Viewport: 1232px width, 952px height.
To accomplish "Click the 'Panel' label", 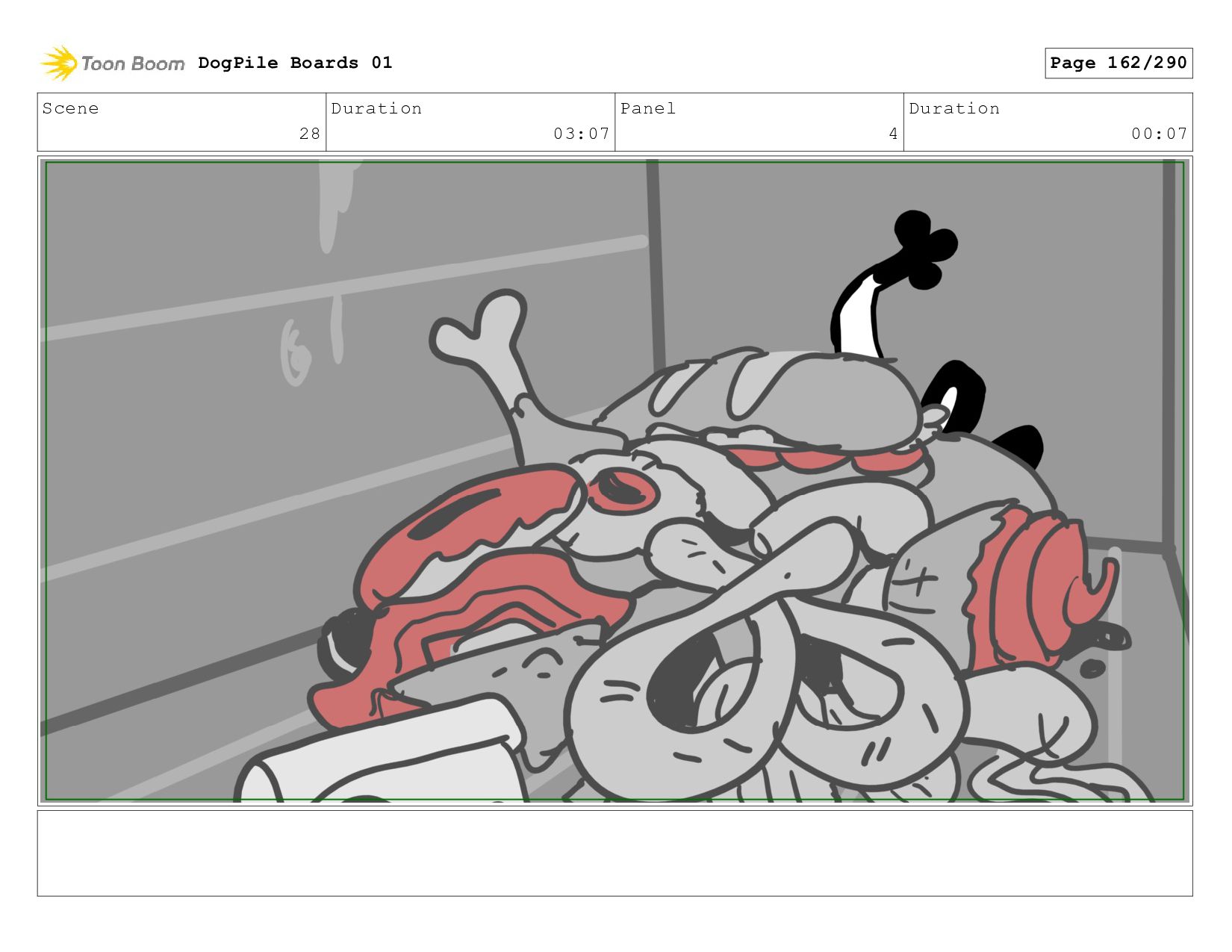I will click(x=648, y=108).
